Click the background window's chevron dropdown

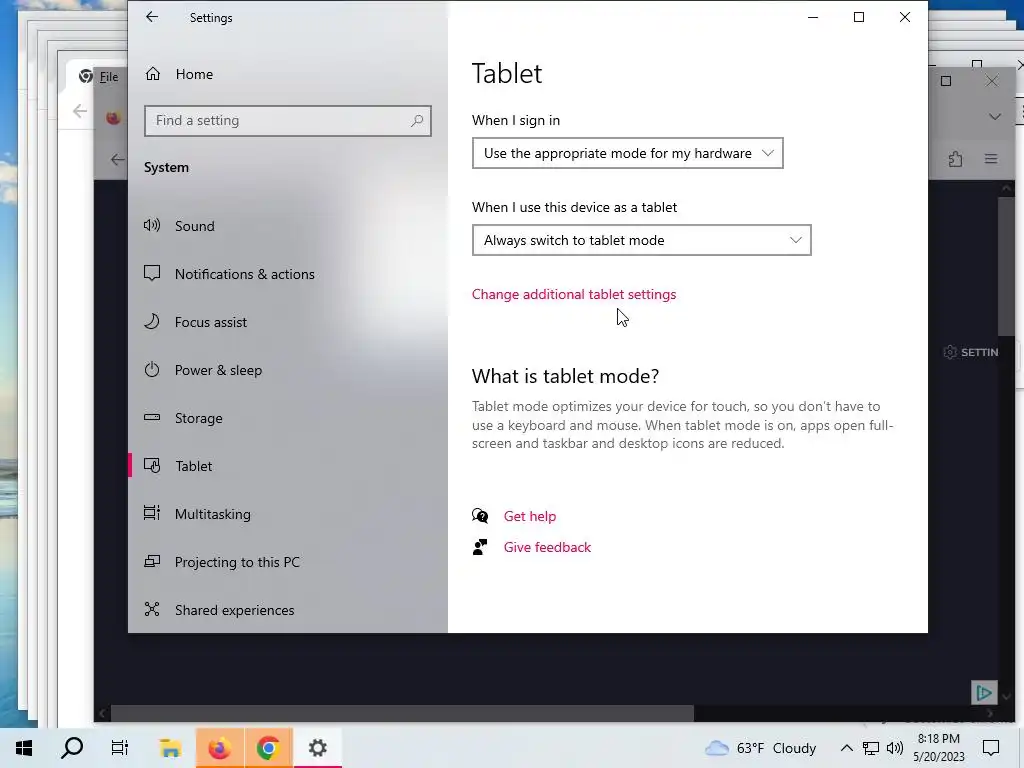(995, 117)
